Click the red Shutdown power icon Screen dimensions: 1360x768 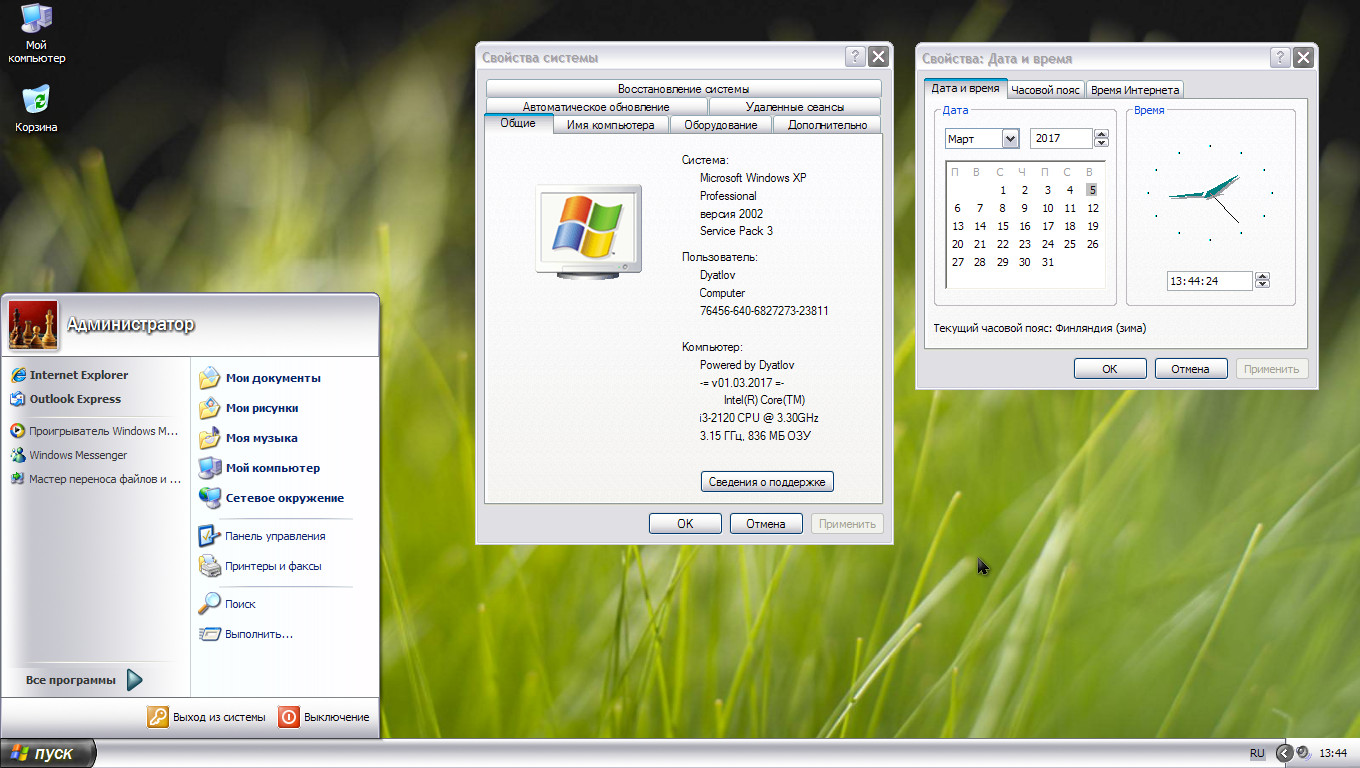289,717
